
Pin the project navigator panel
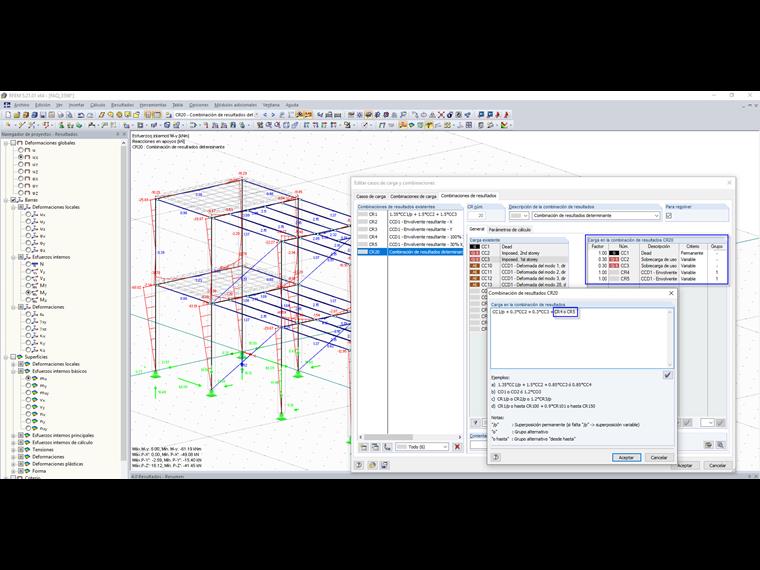117,134
